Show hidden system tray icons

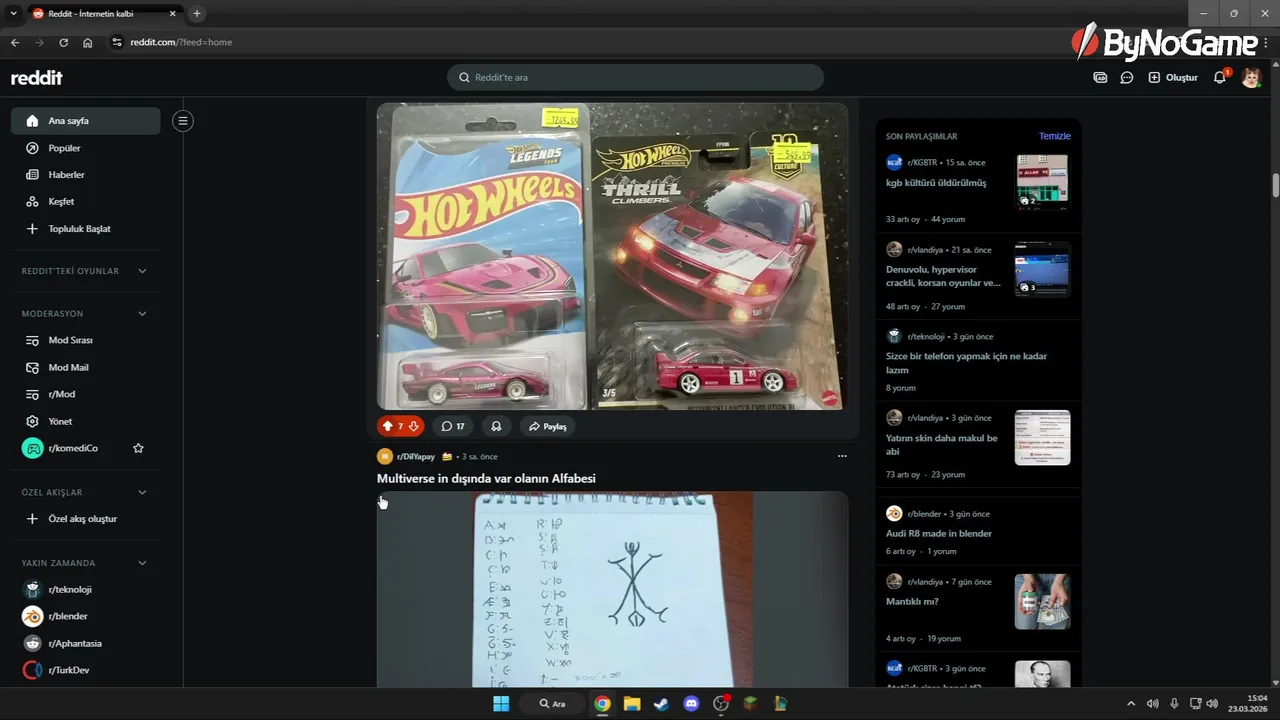pos(1131,703)
